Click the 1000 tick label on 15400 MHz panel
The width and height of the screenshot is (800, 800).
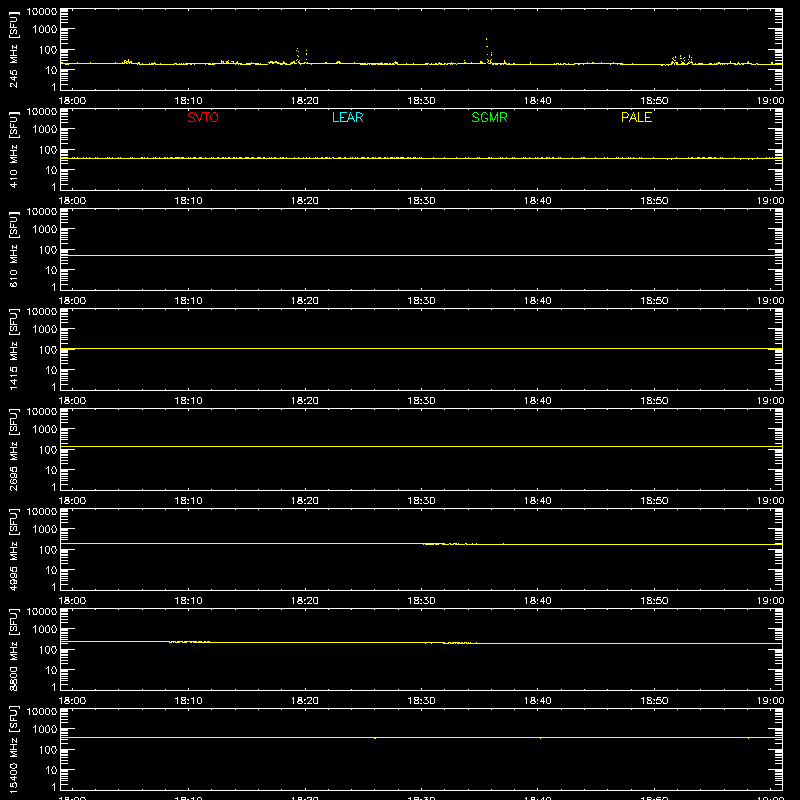(x=45, y=730)
